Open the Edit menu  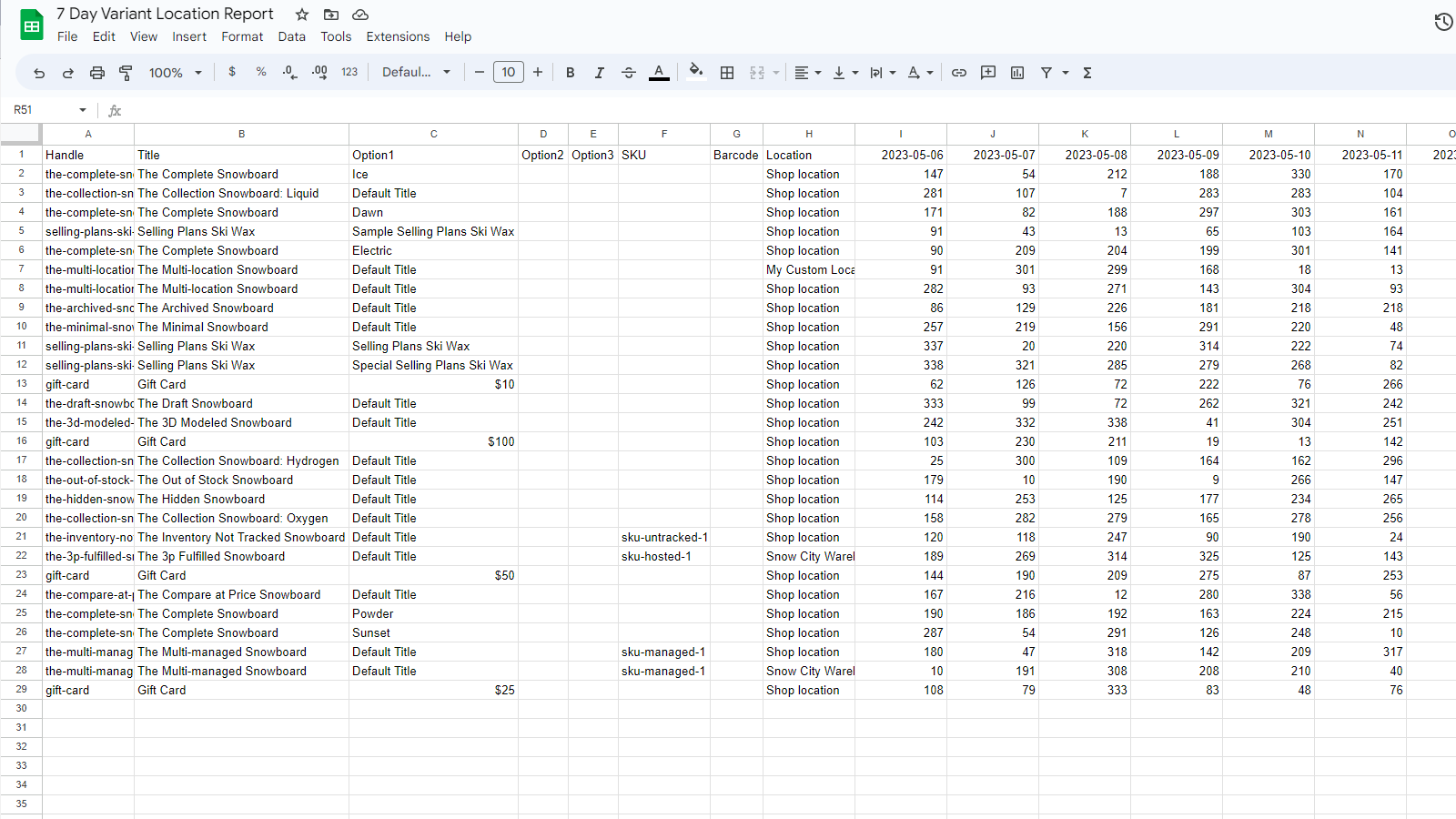tap(104, 36)
